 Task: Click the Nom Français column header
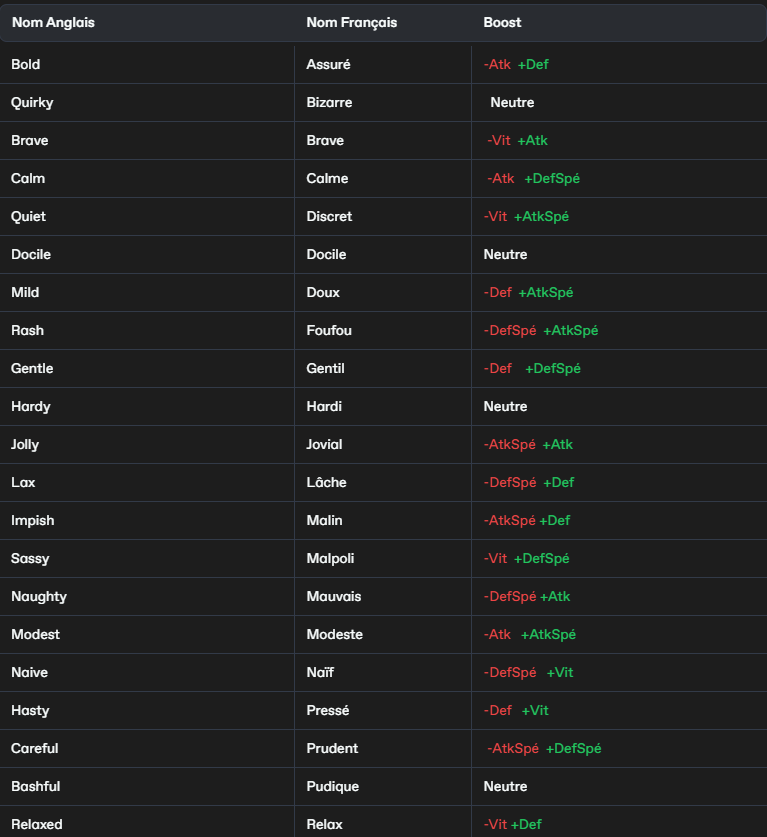pos(352,22)
